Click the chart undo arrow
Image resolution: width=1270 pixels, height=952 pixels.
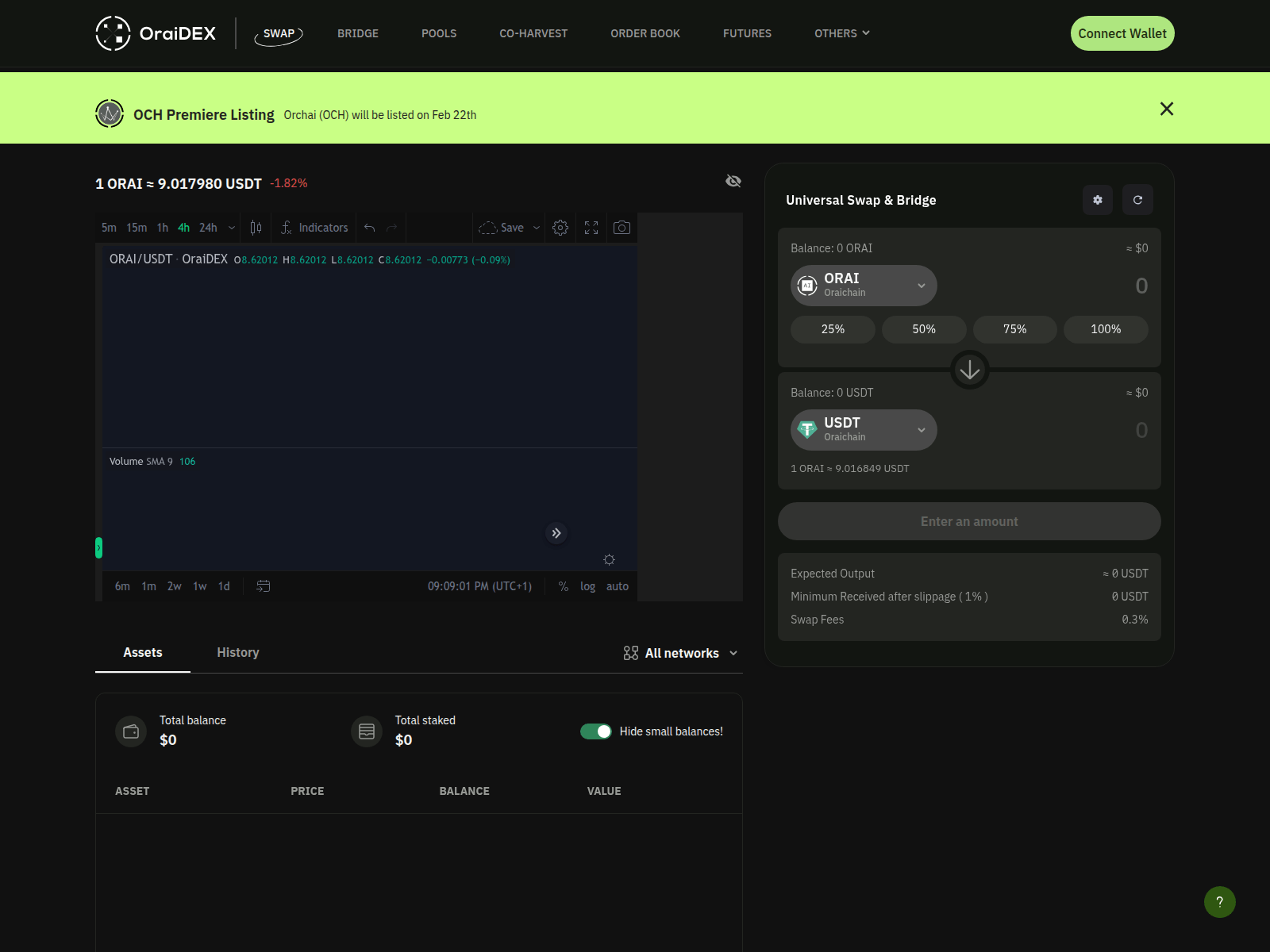369,228
